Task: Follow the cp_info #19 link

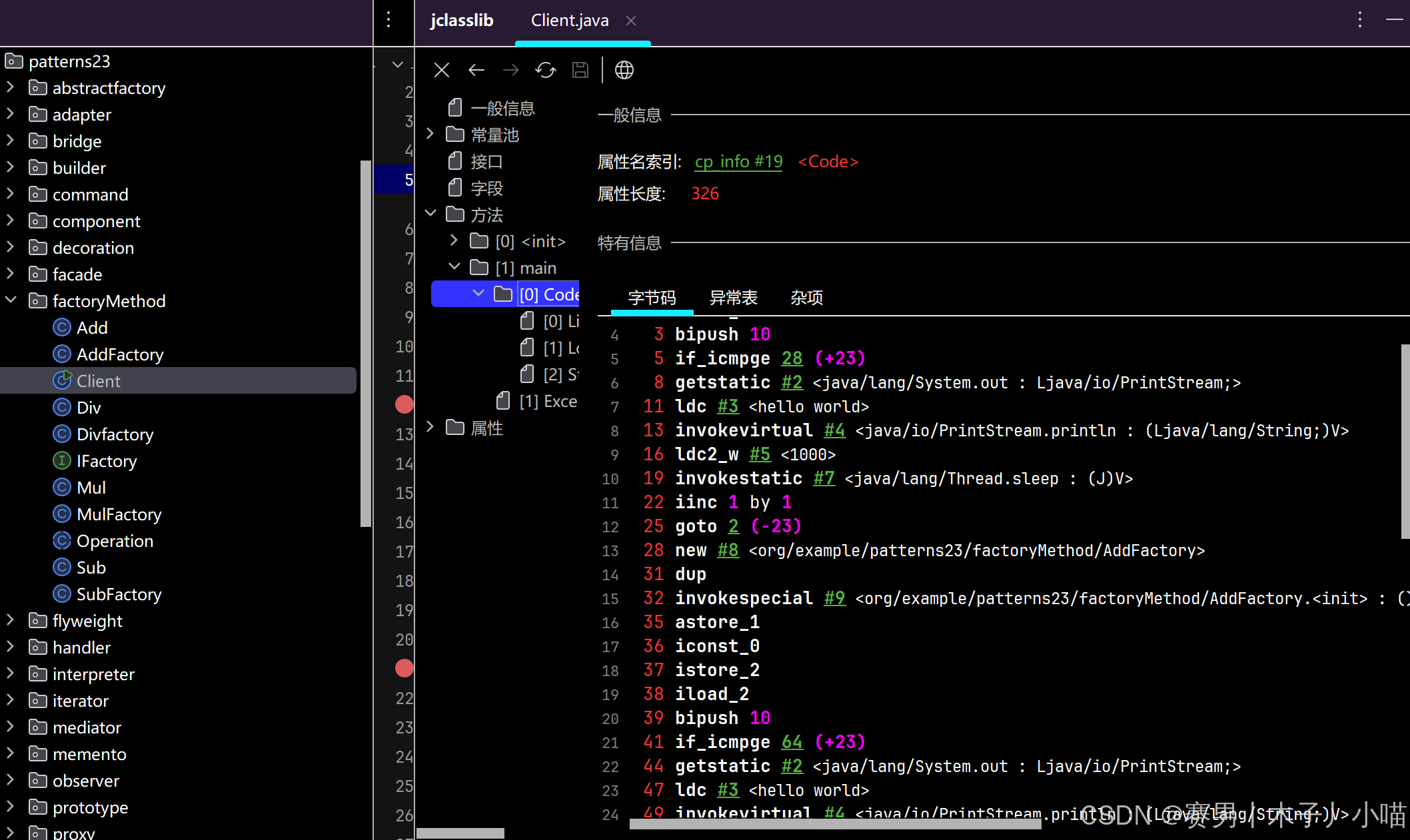Action: 738,162
